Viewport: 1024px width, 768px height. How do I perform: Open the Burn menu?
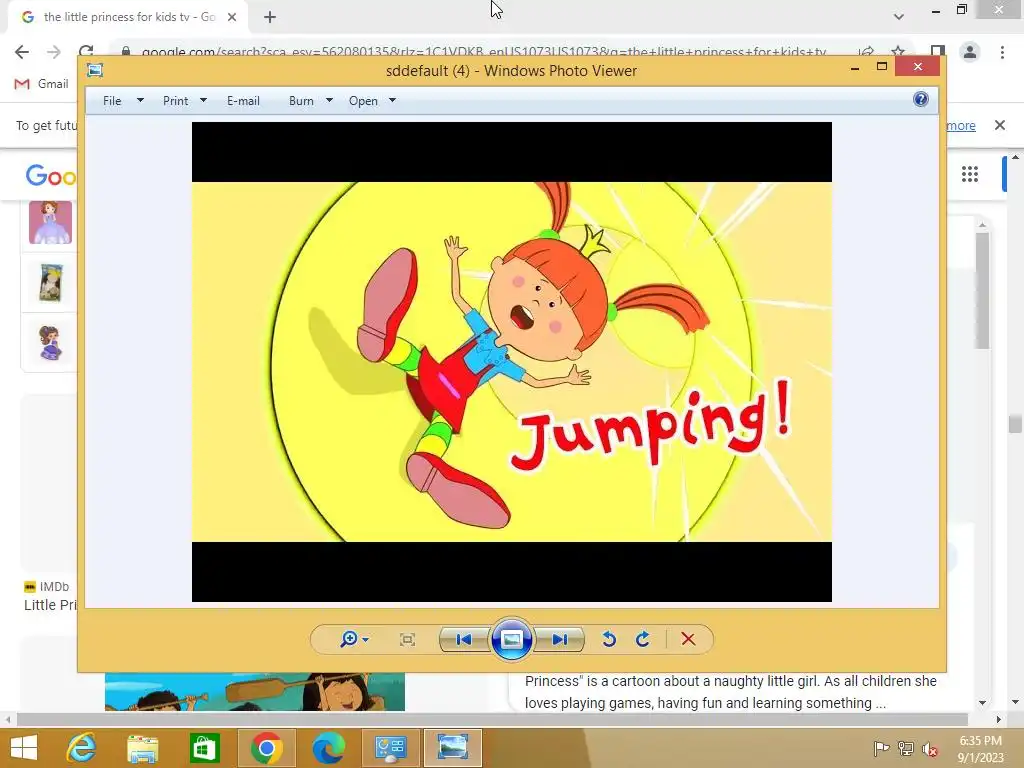pyautogui.click(x=301, y=101)
